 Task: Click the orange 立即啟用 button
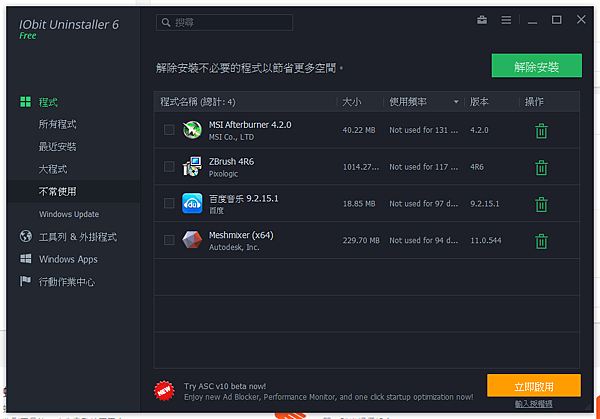(x=534, y=385)
